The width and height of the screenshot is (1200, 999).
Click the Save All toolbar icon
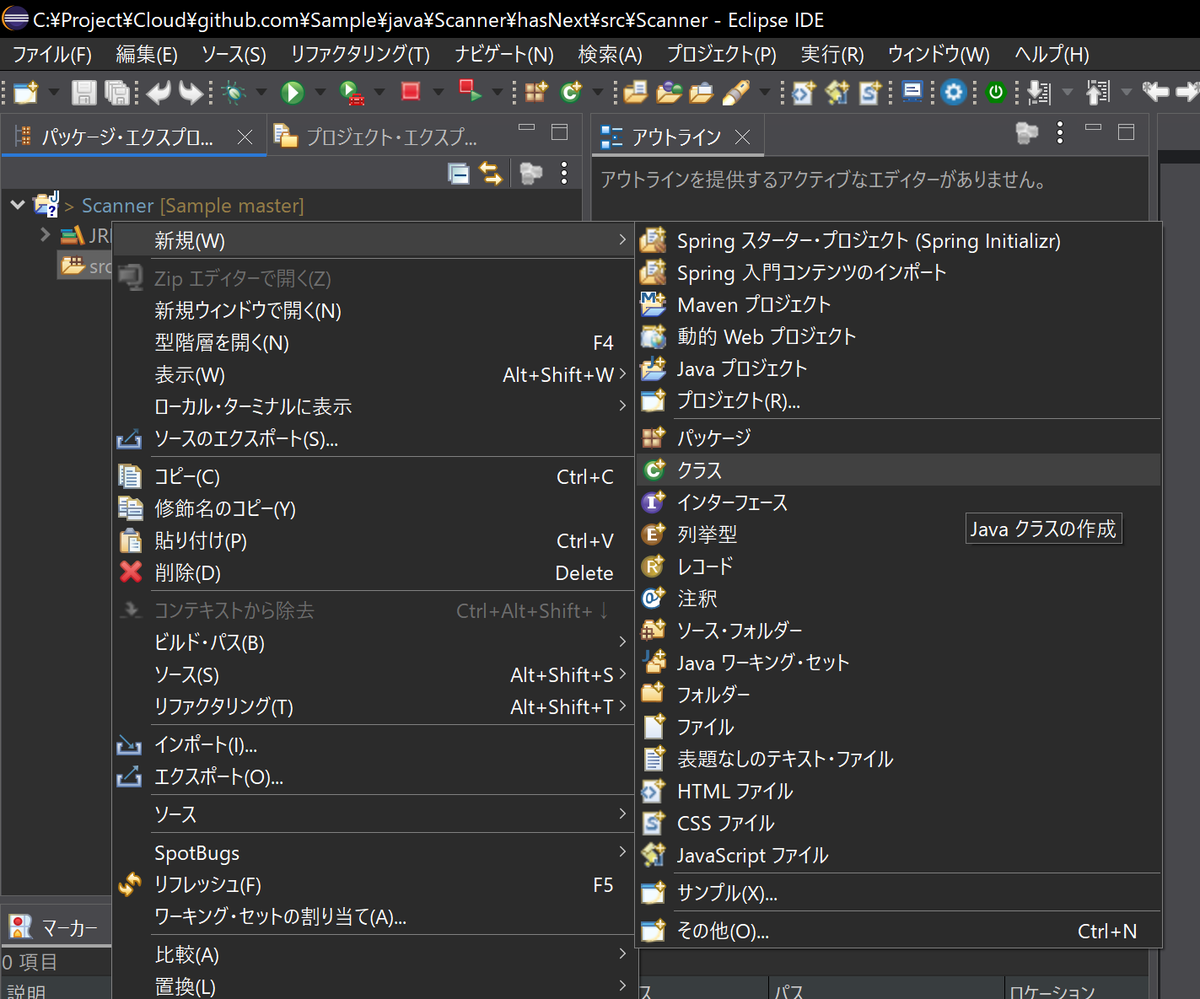[x=117, y=93]
